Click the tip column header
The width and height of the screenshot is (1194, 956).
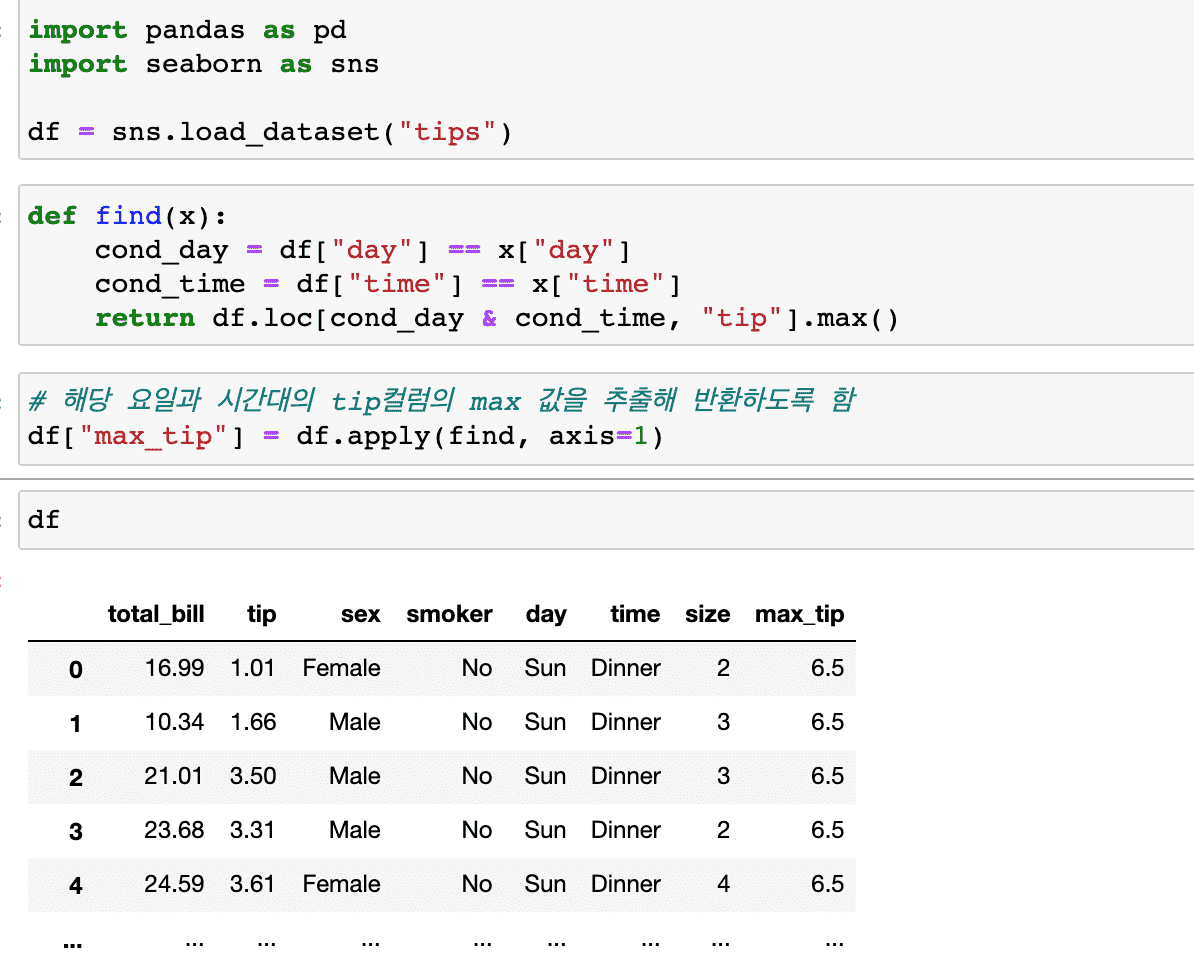pyautogui.click(x=261, y=614)
